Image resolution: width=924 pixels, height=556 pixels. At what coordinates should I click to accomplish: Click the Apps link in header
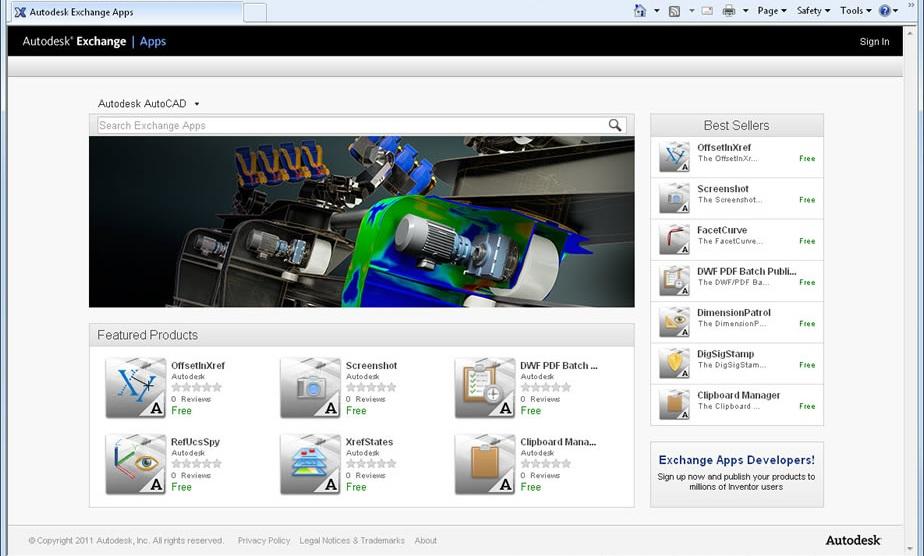pos(153,41)
